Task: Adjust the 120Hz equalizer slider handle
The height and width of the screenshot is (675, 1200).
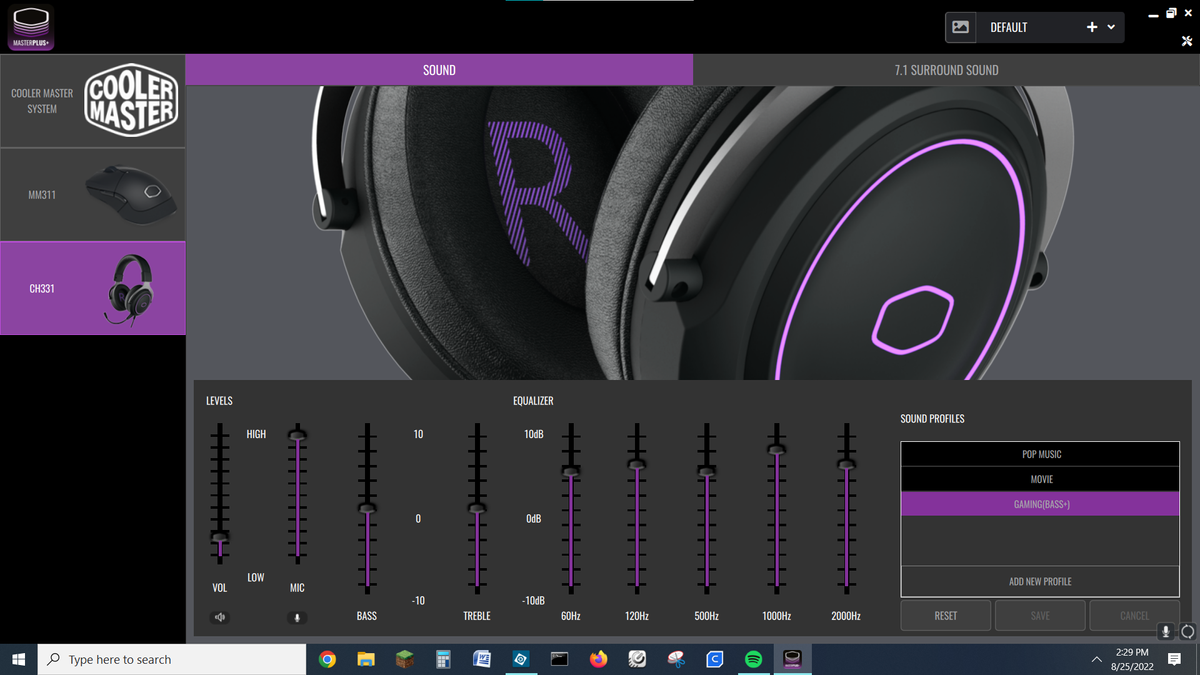Action: pyautogui.click(x=636, y=464)
